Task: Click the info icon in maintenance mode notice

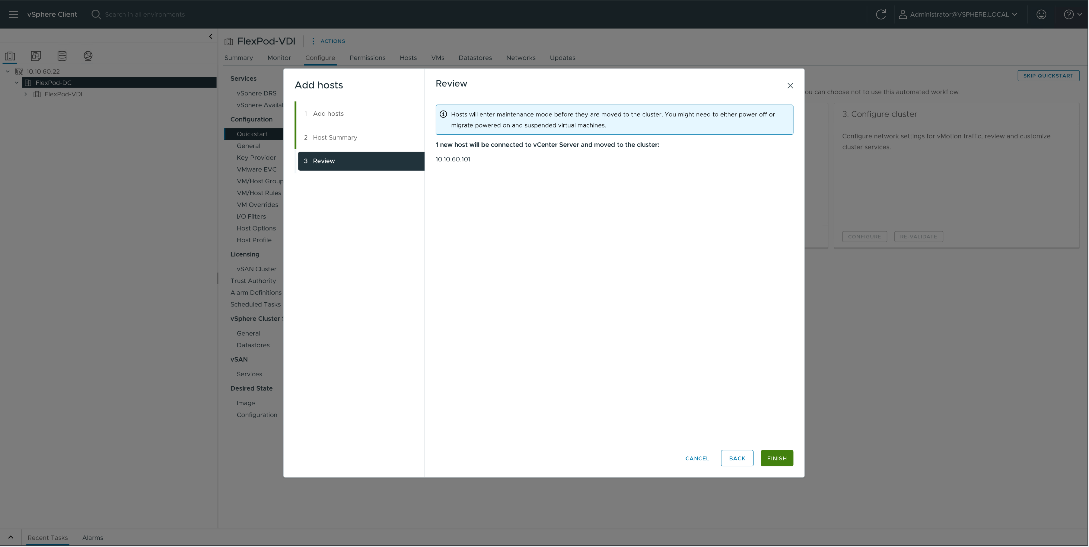Action: click(x=443, y=115)
